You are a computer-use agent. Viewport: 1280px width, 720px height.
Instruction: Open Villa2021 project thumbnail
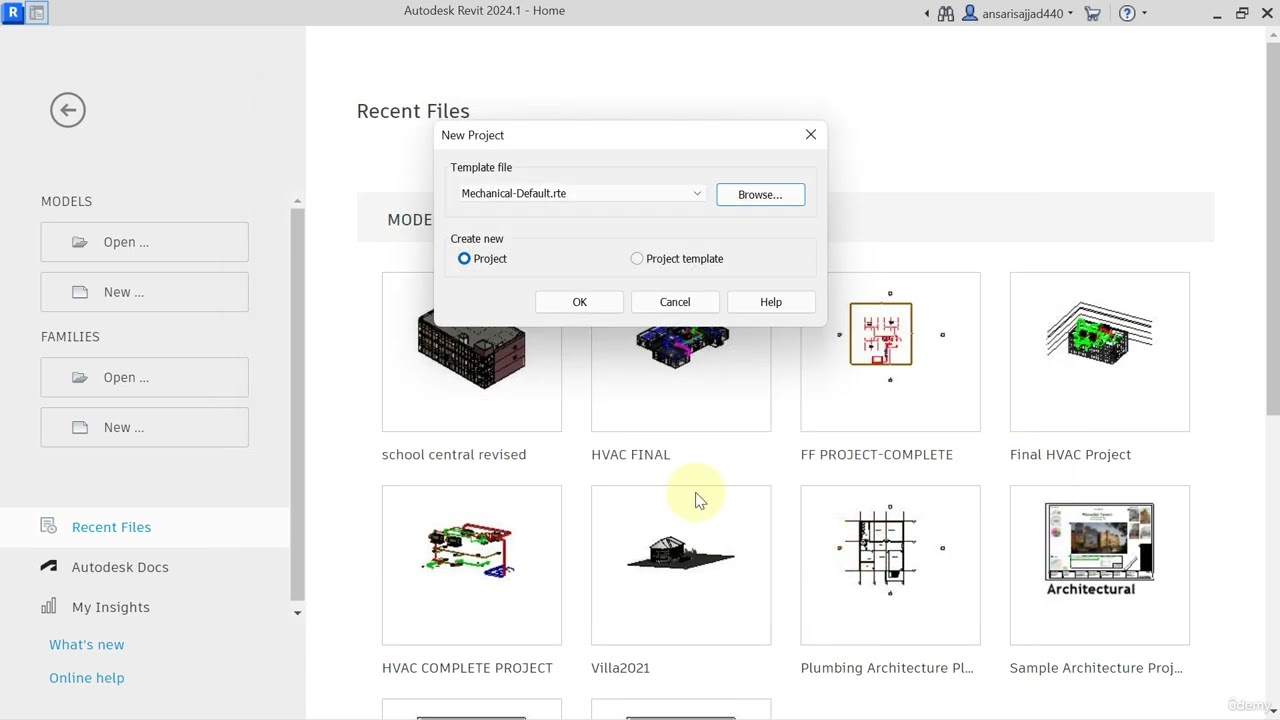(681, 565)
